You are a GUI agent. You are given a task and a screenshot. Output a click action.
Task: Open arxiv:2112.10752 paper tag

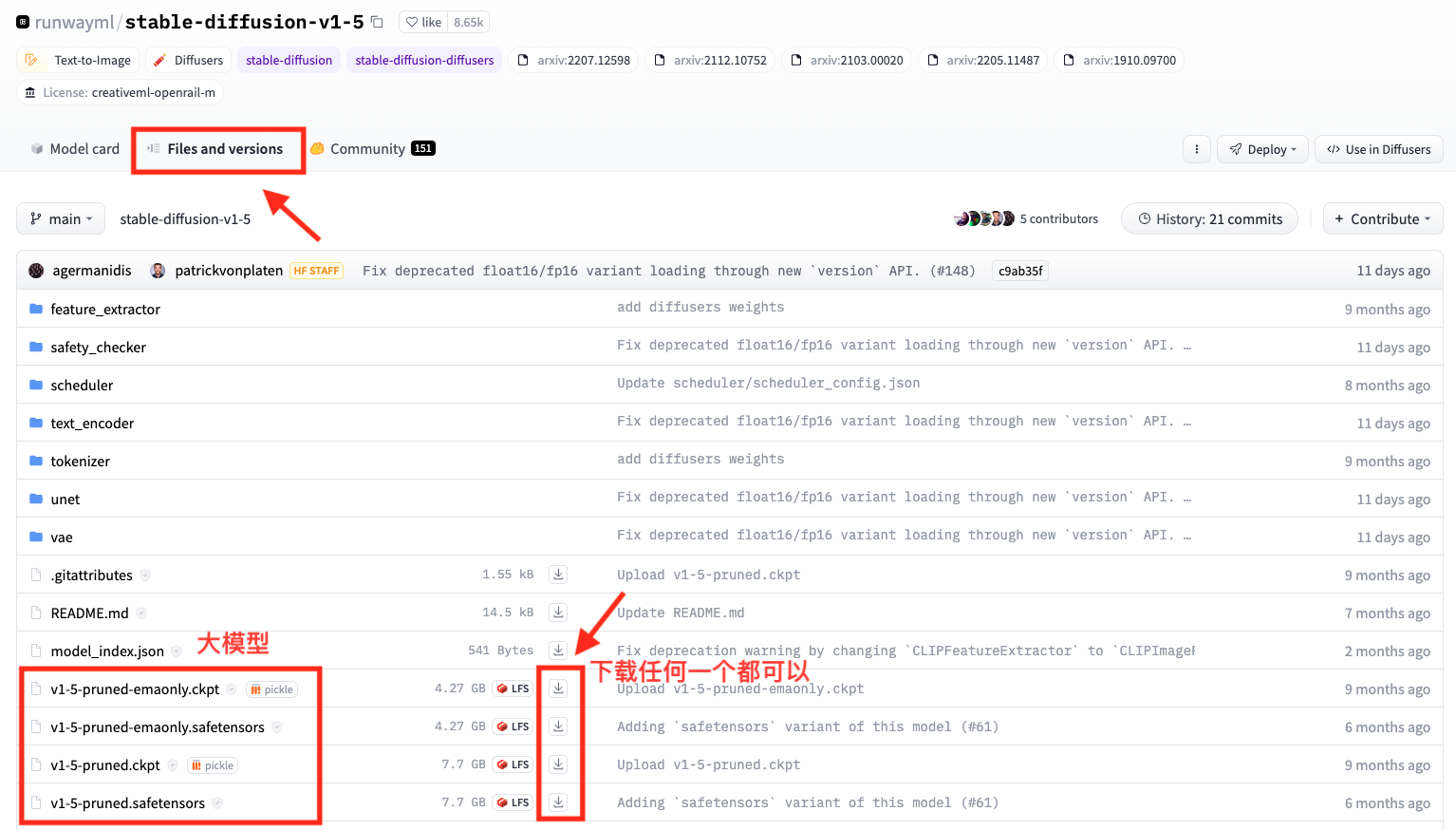710,60
